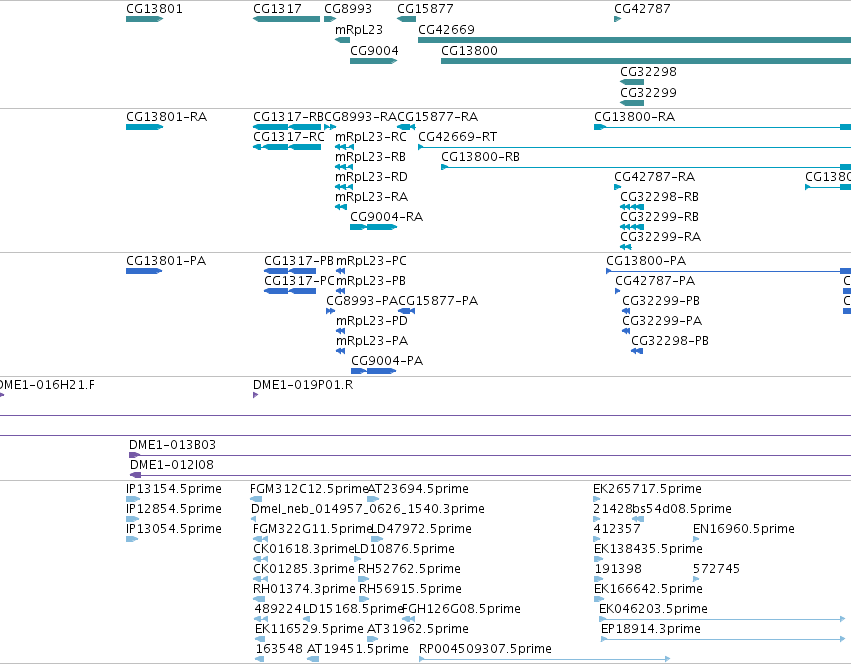Click protein CG32299-PA
851x664 pixels.
click(662, 321)
